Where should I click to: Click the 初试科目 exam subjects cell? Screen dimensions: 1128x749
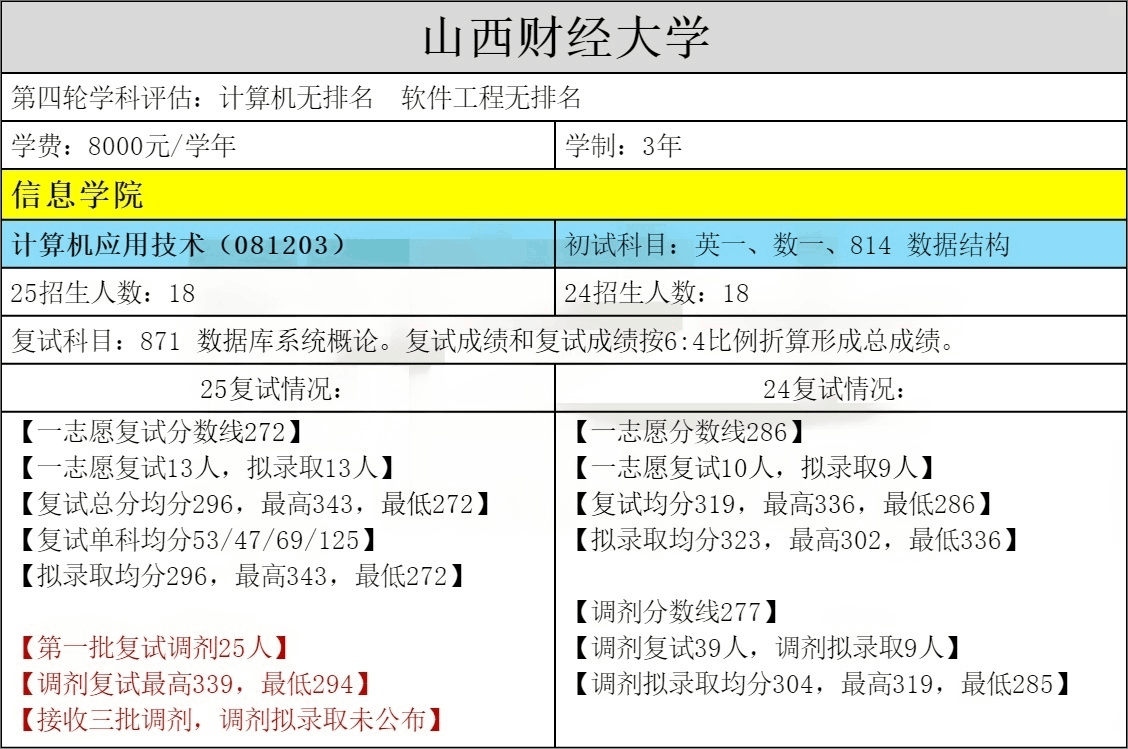[787, 244]
